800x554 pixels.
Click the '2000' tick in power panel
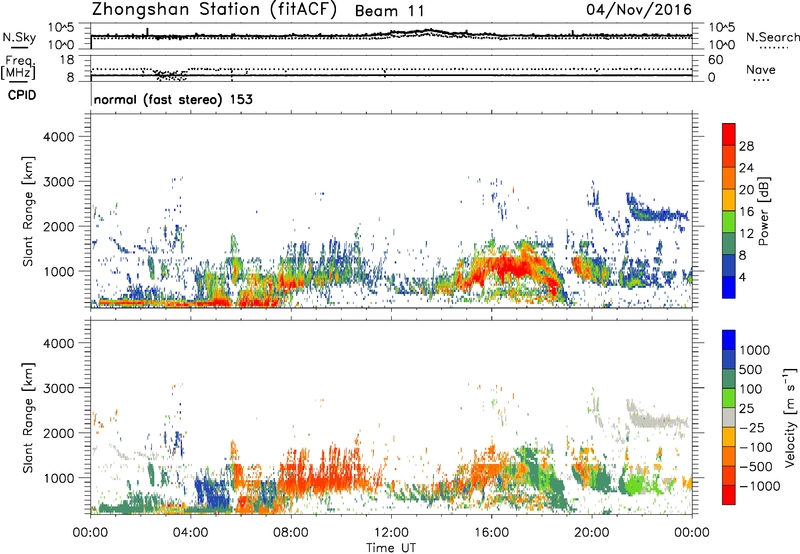(x=58, y=226)
